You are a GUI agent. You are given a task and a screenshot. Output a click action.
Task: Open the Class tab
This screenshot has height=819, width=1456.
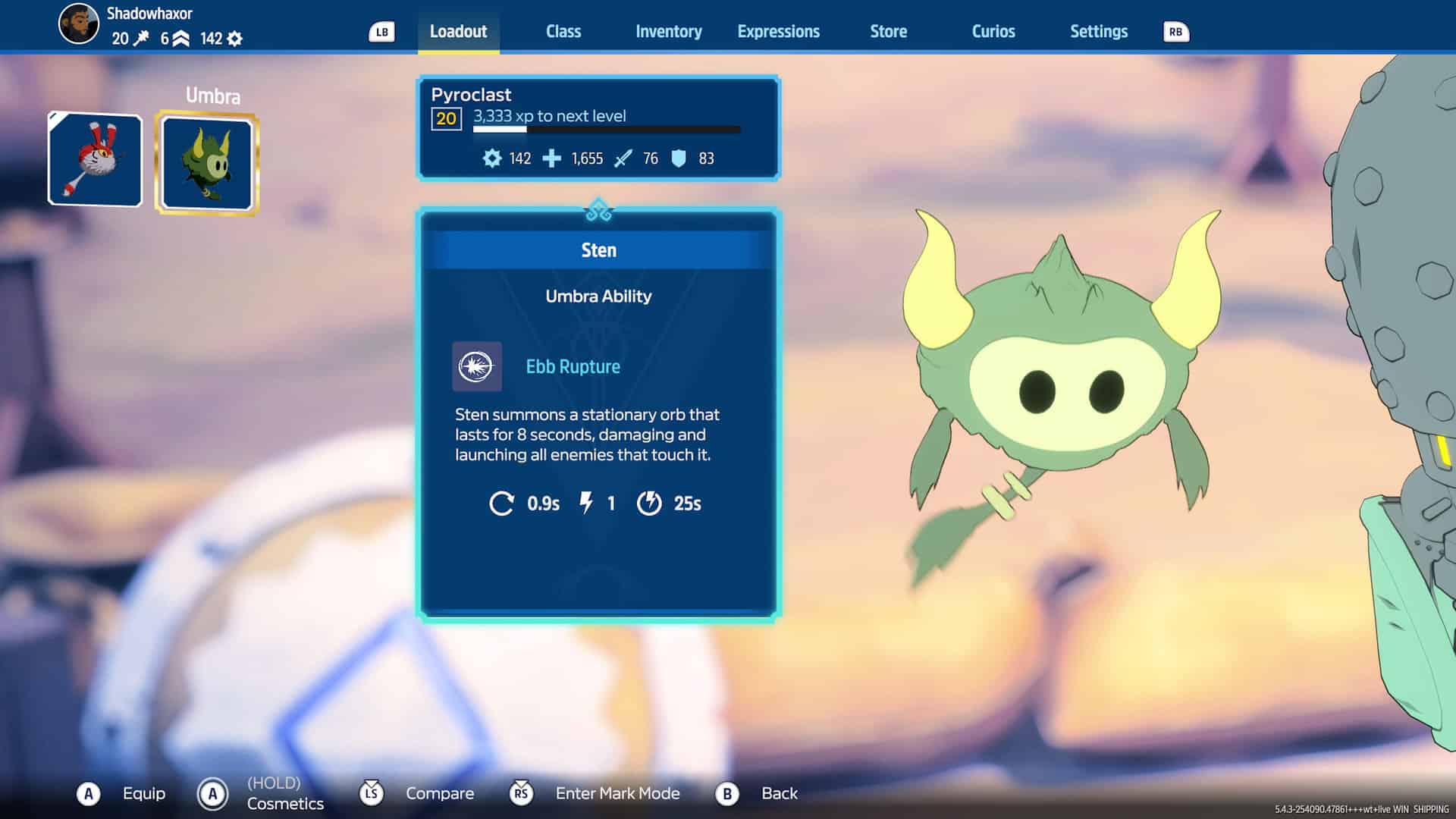coord(563,32)
